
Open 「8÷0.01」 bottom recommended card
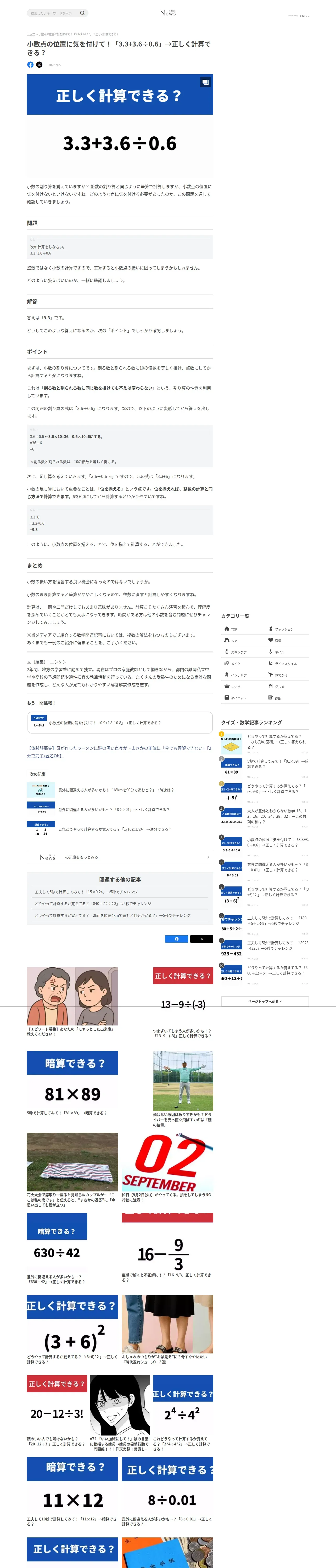point(168,1491)
